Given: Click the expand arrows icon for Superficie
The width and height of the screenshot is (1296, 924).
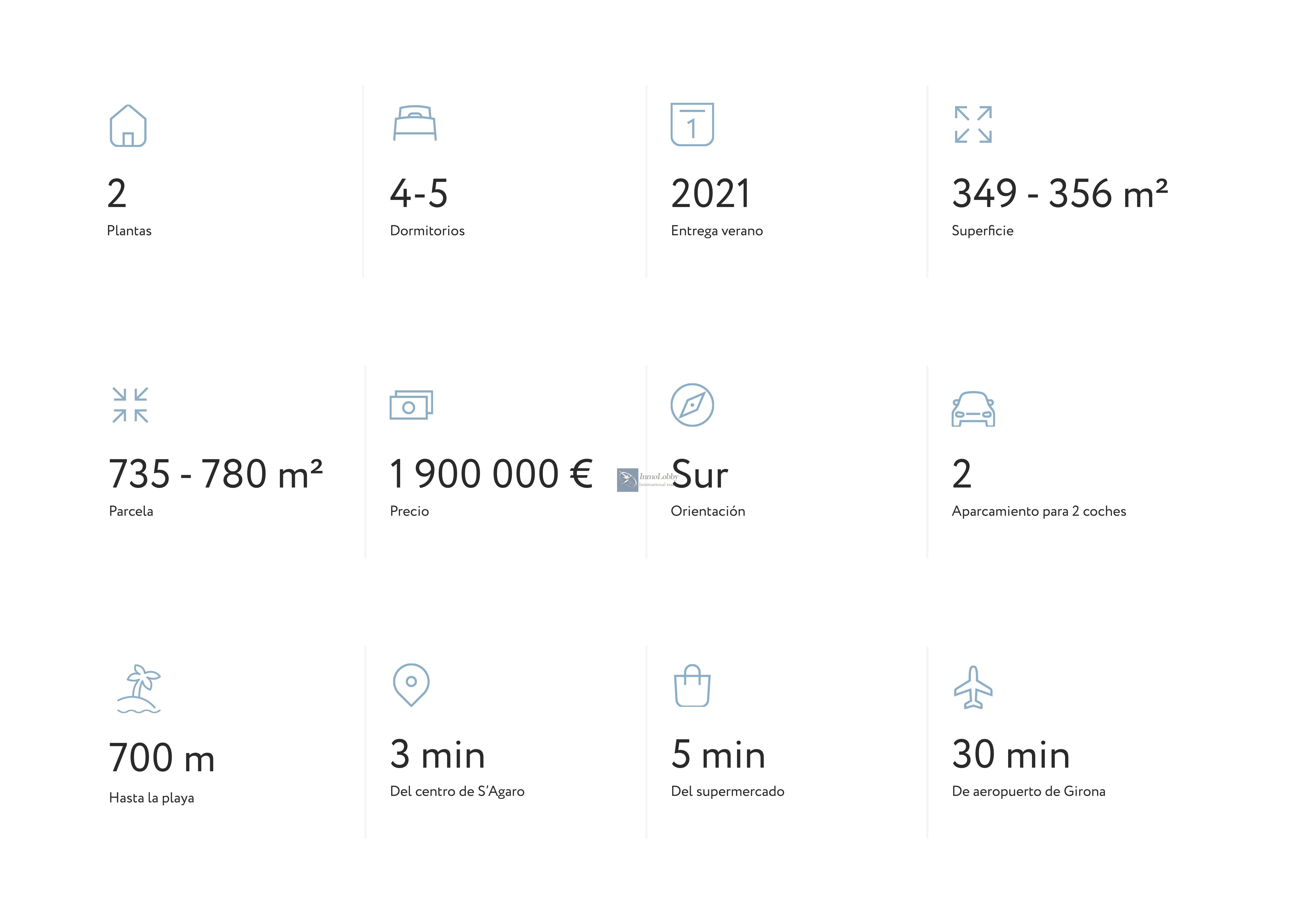Looking at the screenshot, I should 973,124.
